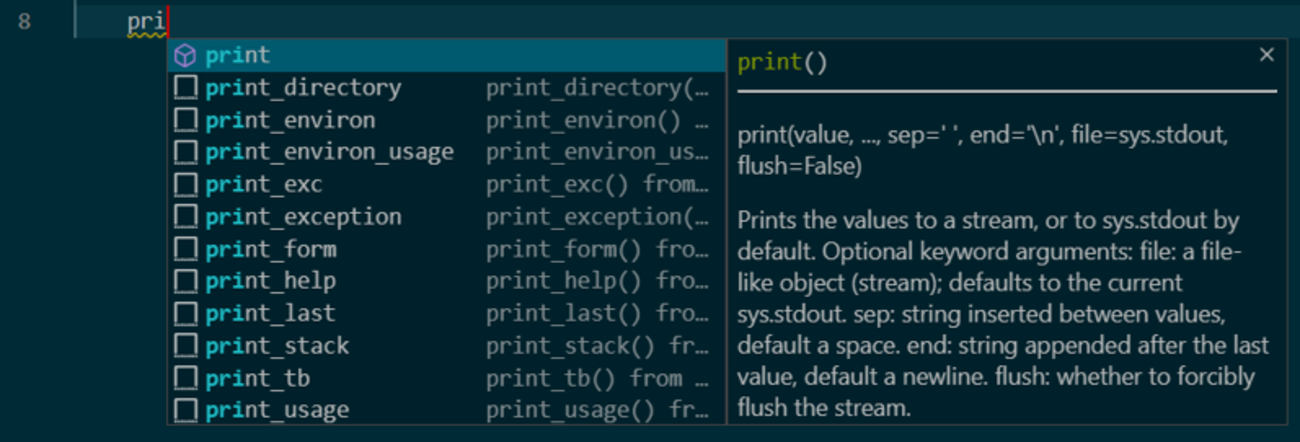Place cursor after typed text pri
The width and height of the screenshot is (1300, 442).
click(x=166, y=21)
